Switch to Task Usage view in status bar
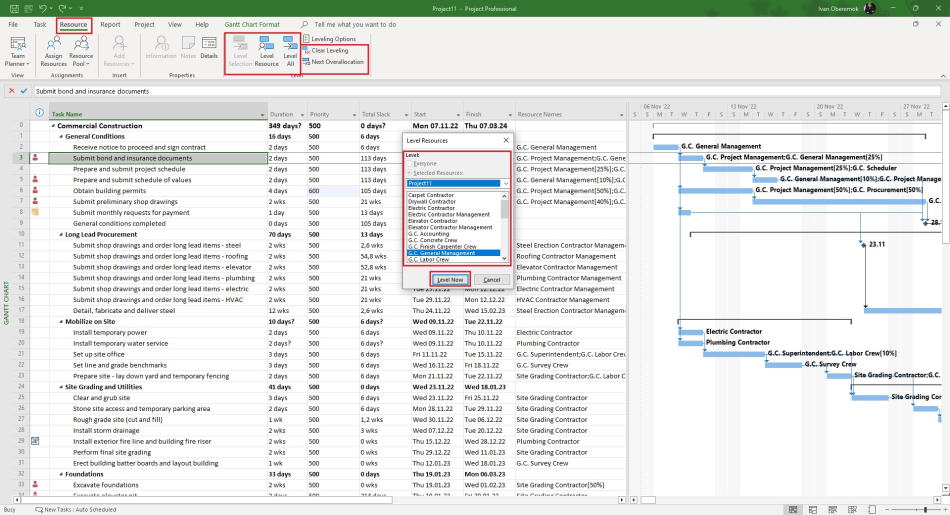This screenshot has width=950, height=515. pyautogui.click(x=812, y=510)
